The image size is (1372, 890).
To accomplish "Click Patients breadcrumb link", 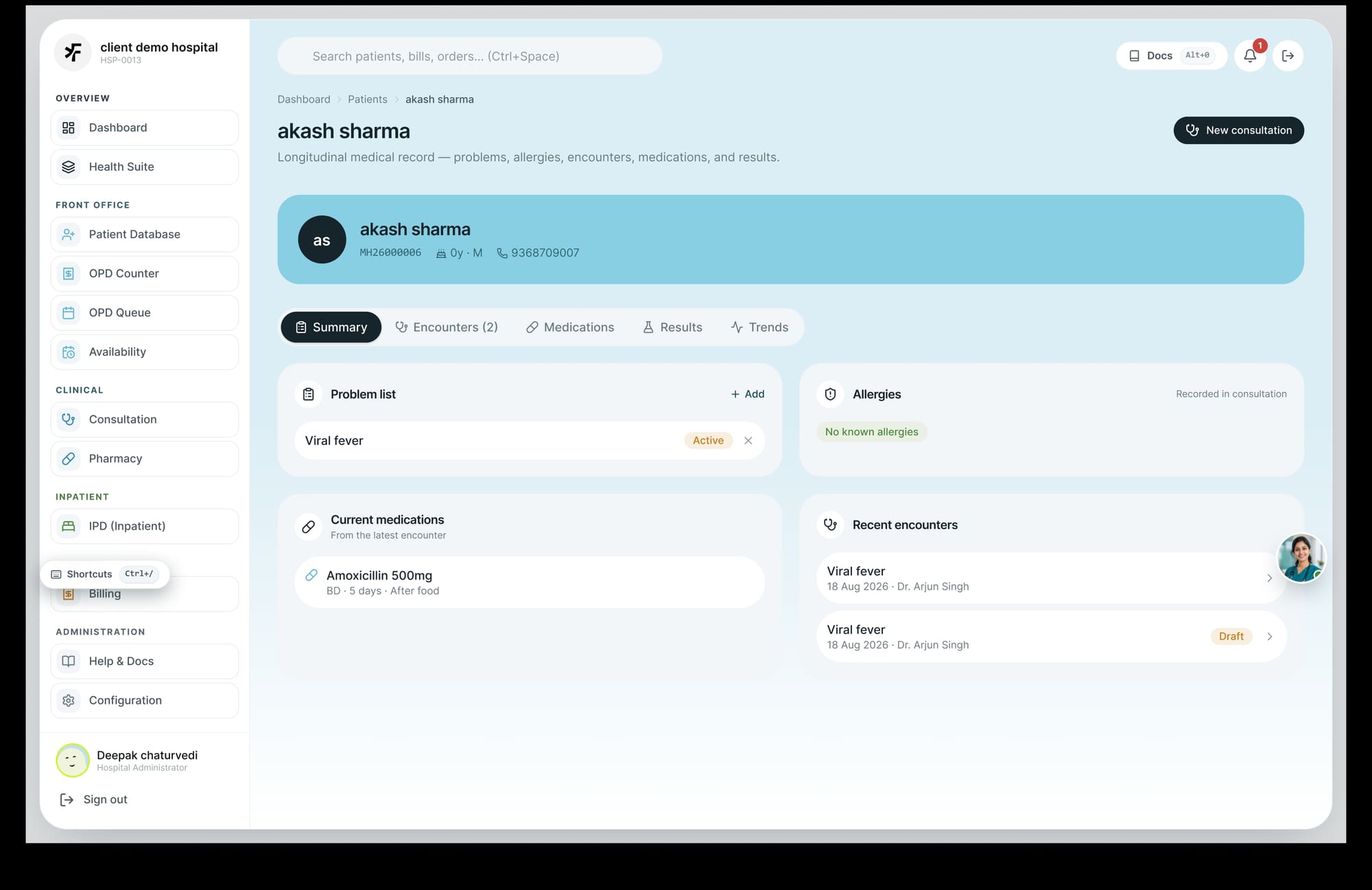I will click(368, 99).
